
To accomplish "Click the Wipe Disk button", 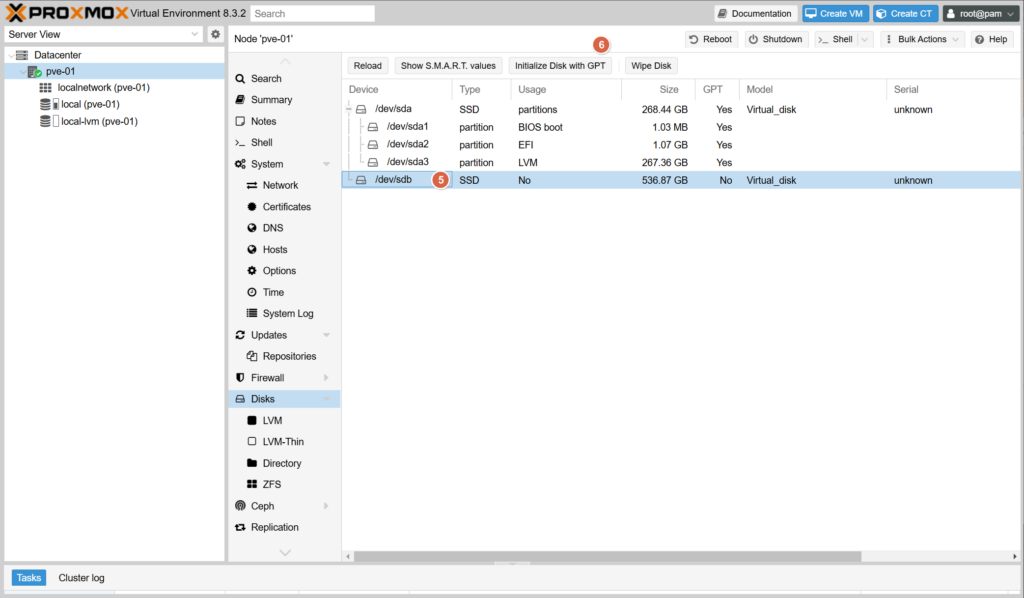I will click(650, 66).
